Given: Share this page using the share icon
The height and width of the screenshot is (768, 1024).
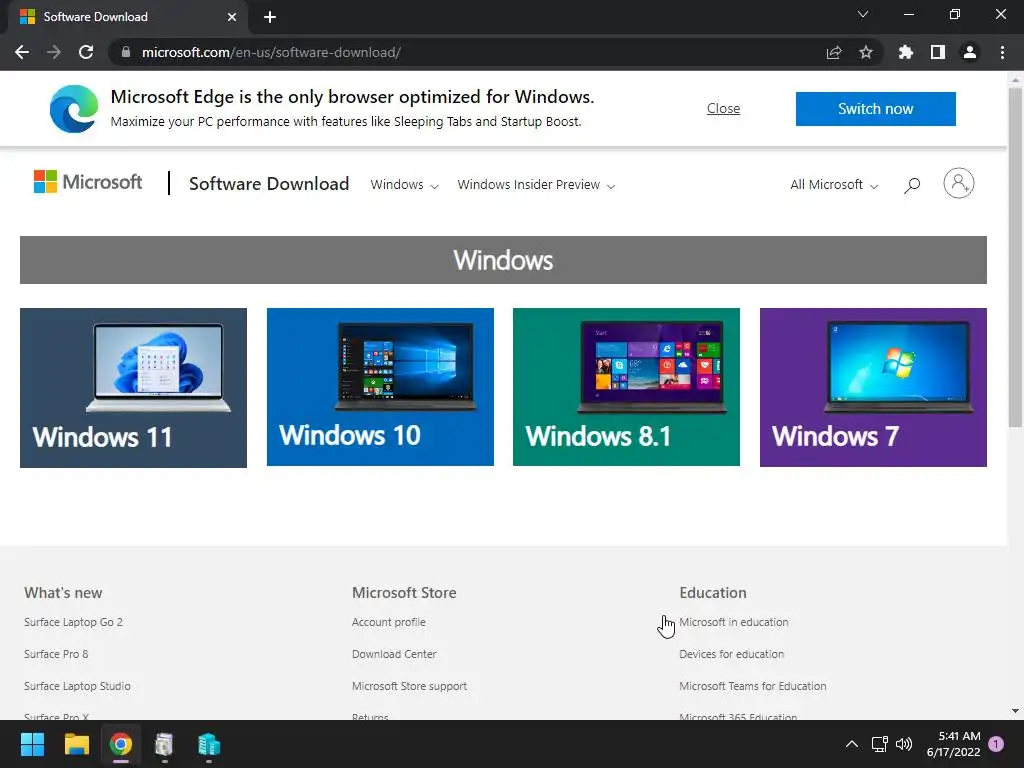Looking at the screenshot, I should click(x=833, y=52).
